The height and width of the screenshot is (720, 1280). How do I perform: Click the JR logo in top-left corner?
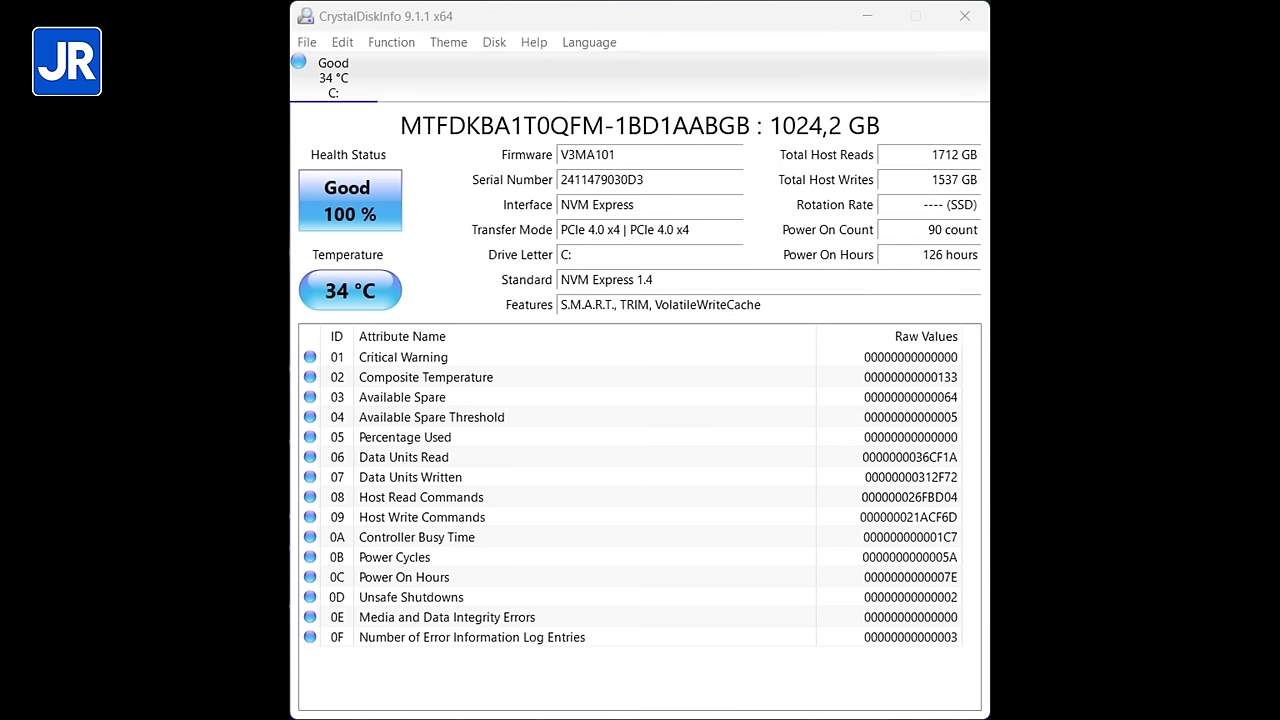(67, 62)
